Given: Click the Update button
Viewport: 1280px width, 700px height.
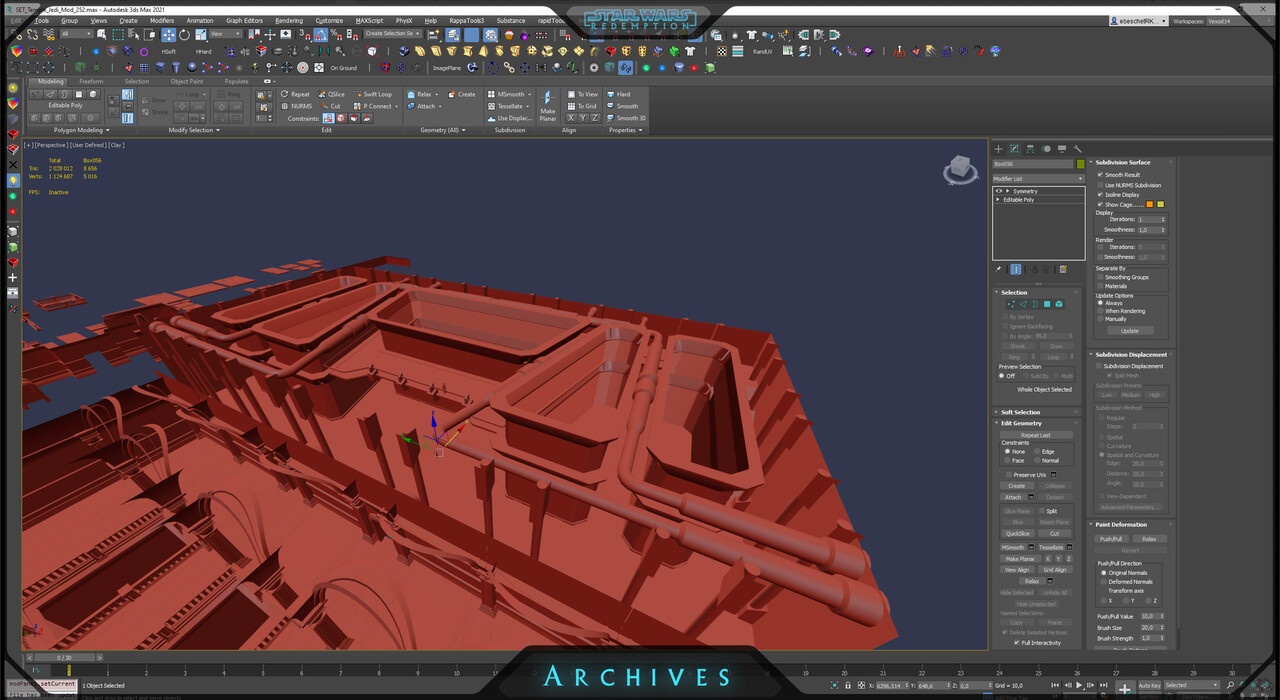Looking at the screenshot, I should pyautogui.click(x=1129, y=331).
